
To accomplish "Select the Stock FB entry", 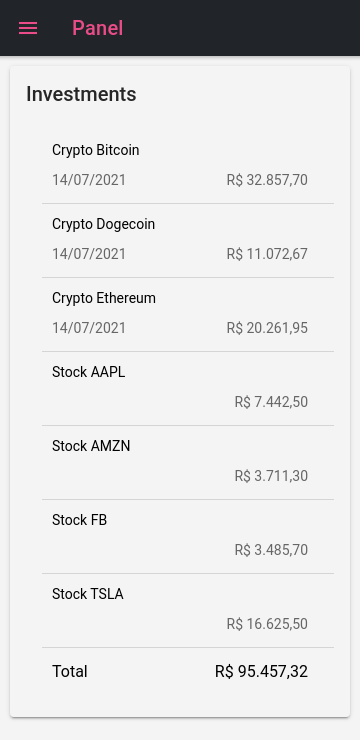I will (188, 537).
